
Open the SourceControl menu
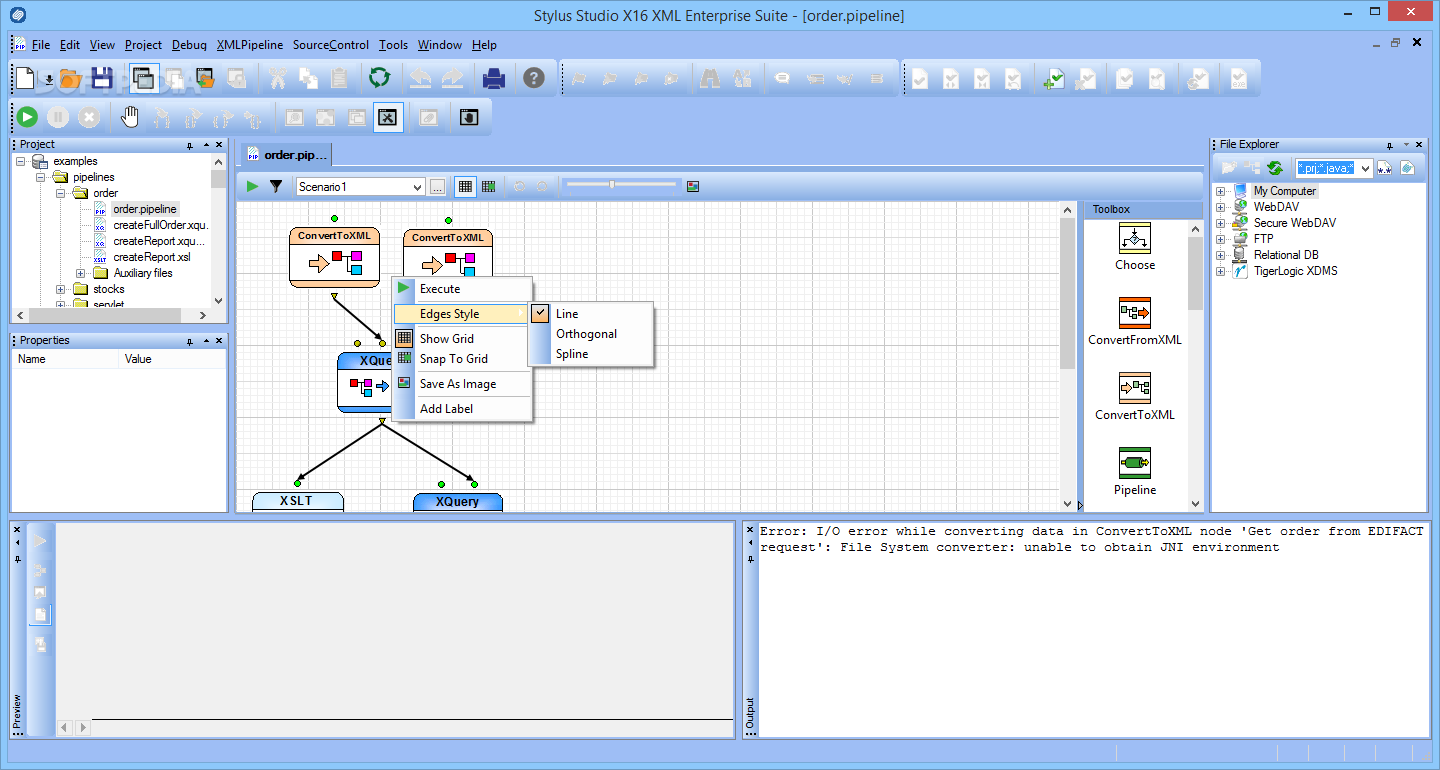(x=331, y=45)
